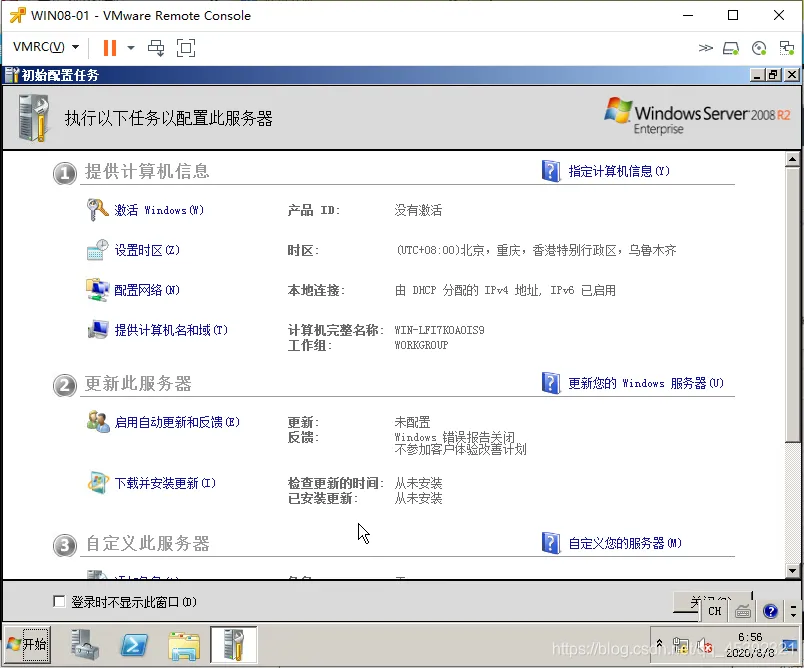Send Ctrl+Alt+Del to the VM

156,48
